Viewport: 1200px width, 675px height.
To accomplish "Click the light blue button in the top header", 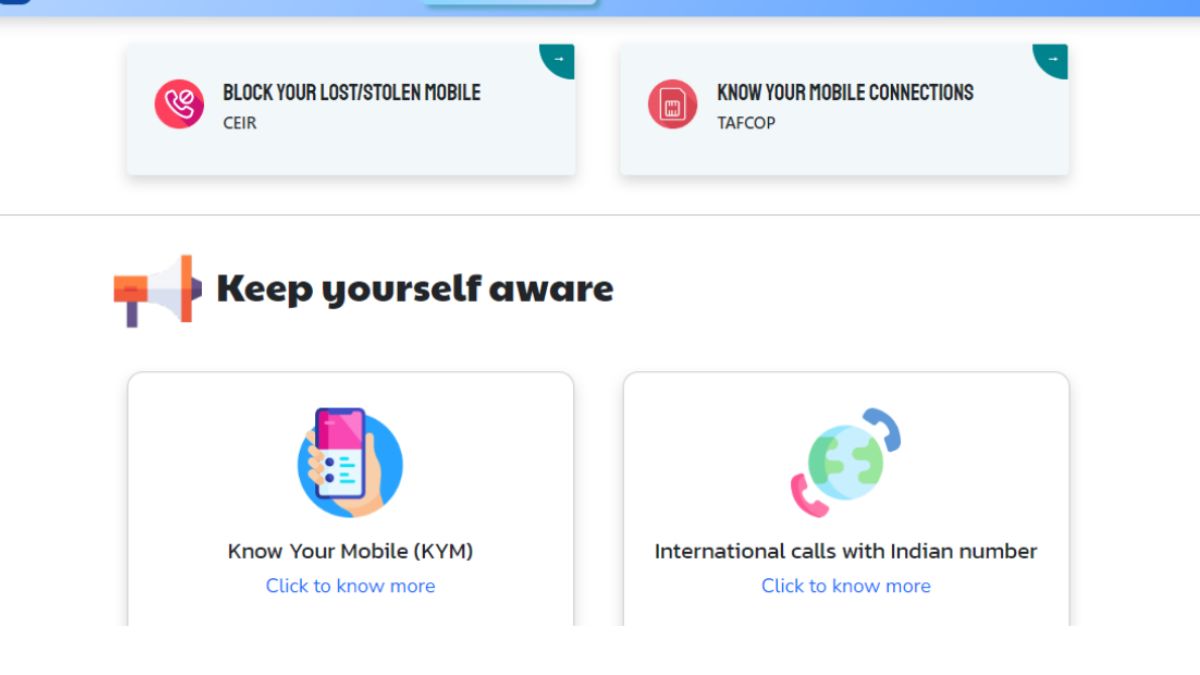I will click(x=510, y=3).
